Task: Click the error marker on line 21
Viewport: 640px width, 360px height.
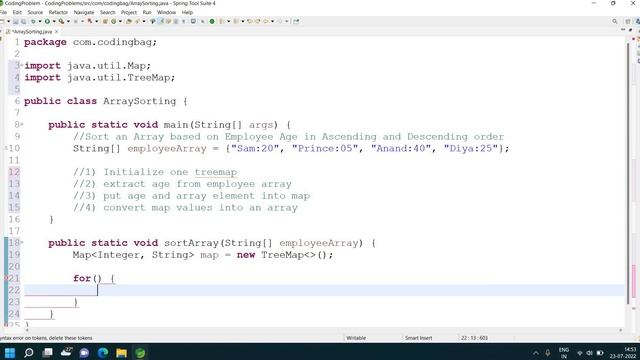Action: [6, 278]
